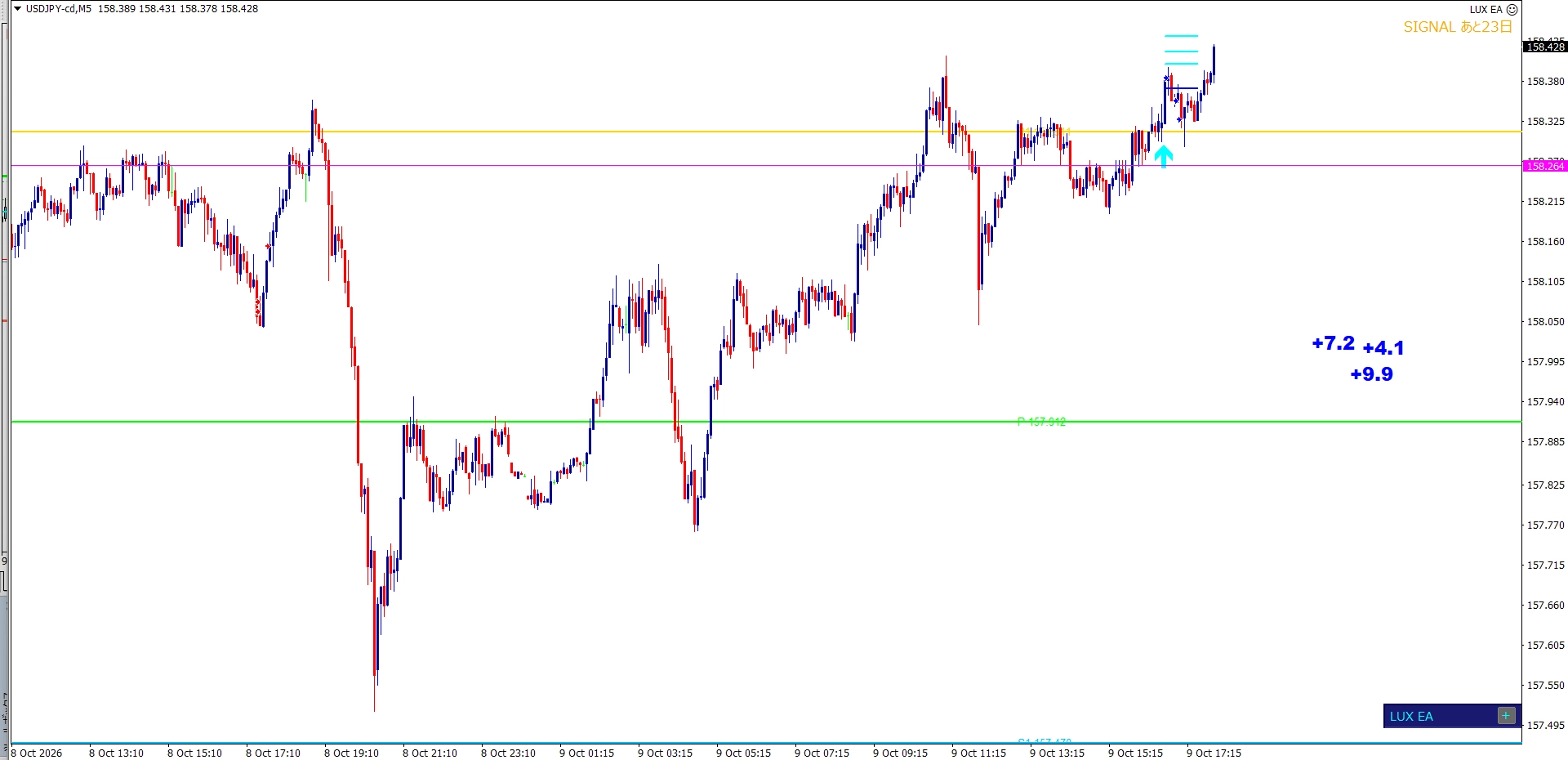Click the 158.380 price scale label

pos(1546,82)
